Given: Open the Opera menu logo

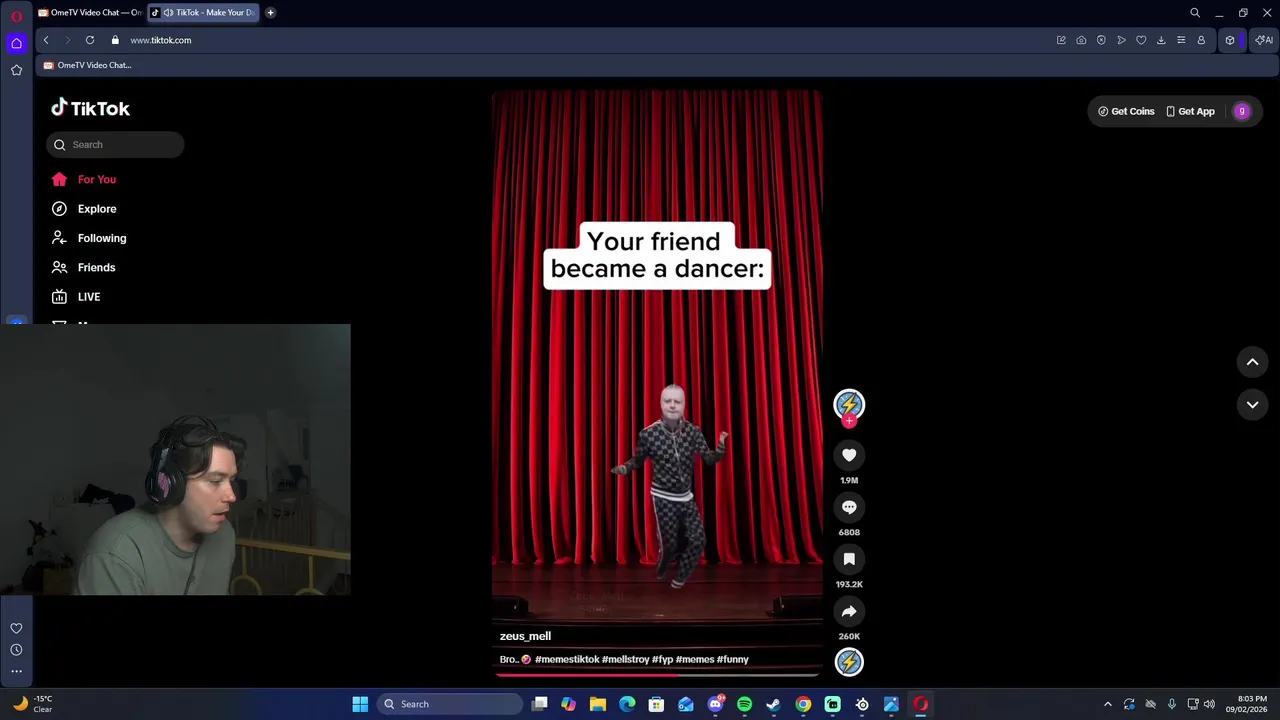Looking at the screenshot, I should click(16, 16).
